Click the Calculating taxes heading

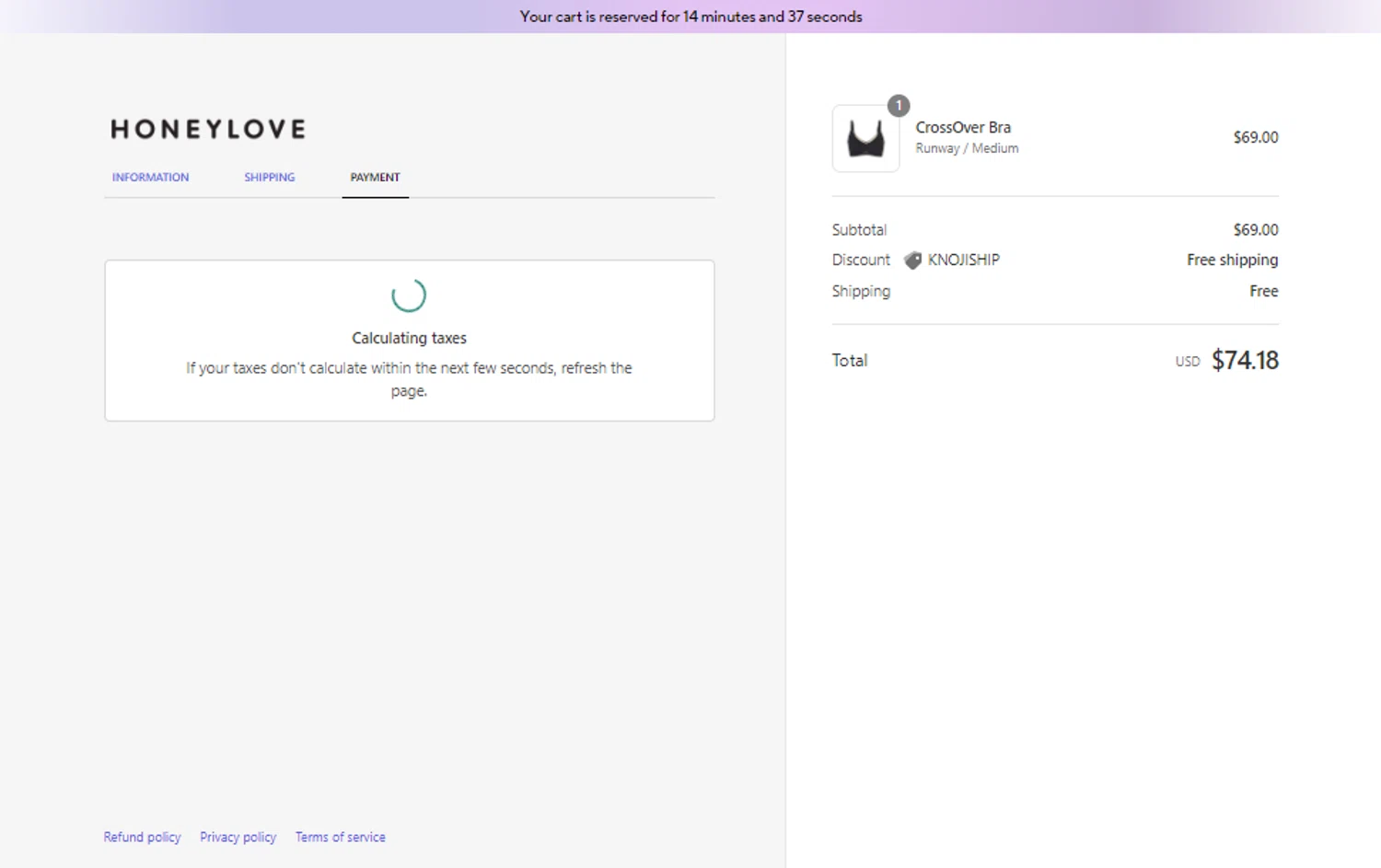coord(409,338)
